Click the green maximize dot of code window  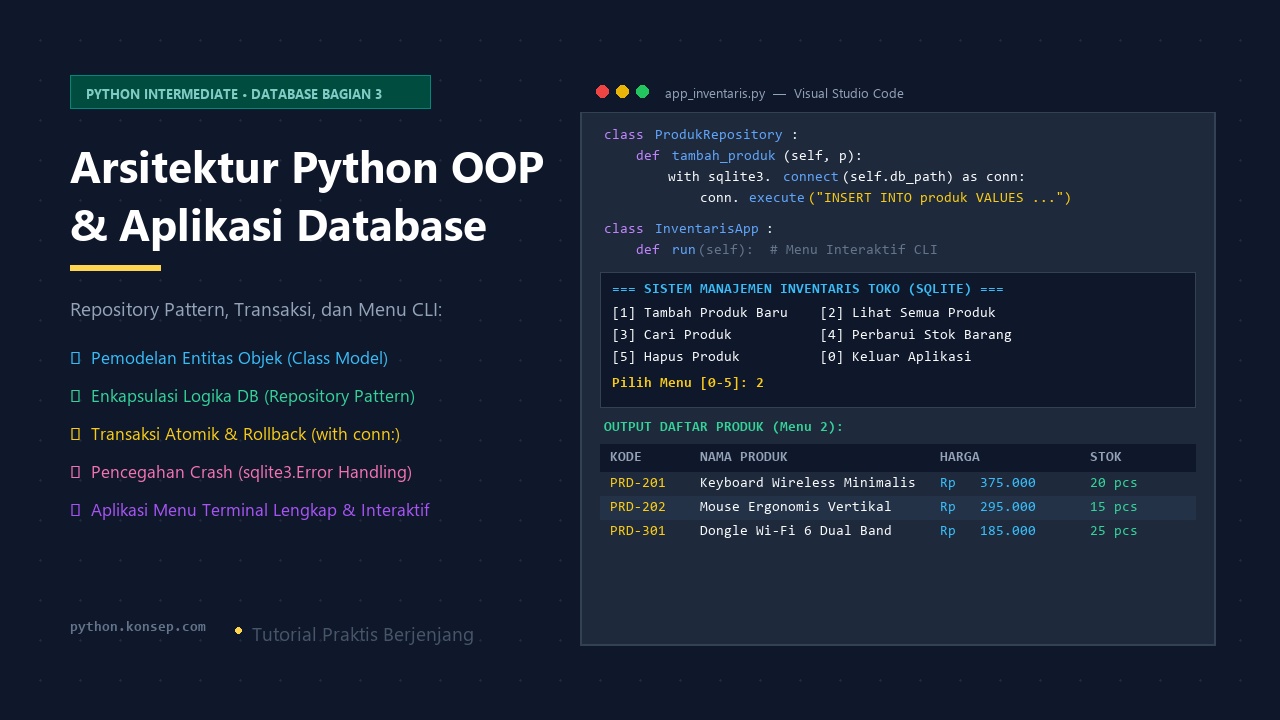click(x=642, y=92)
